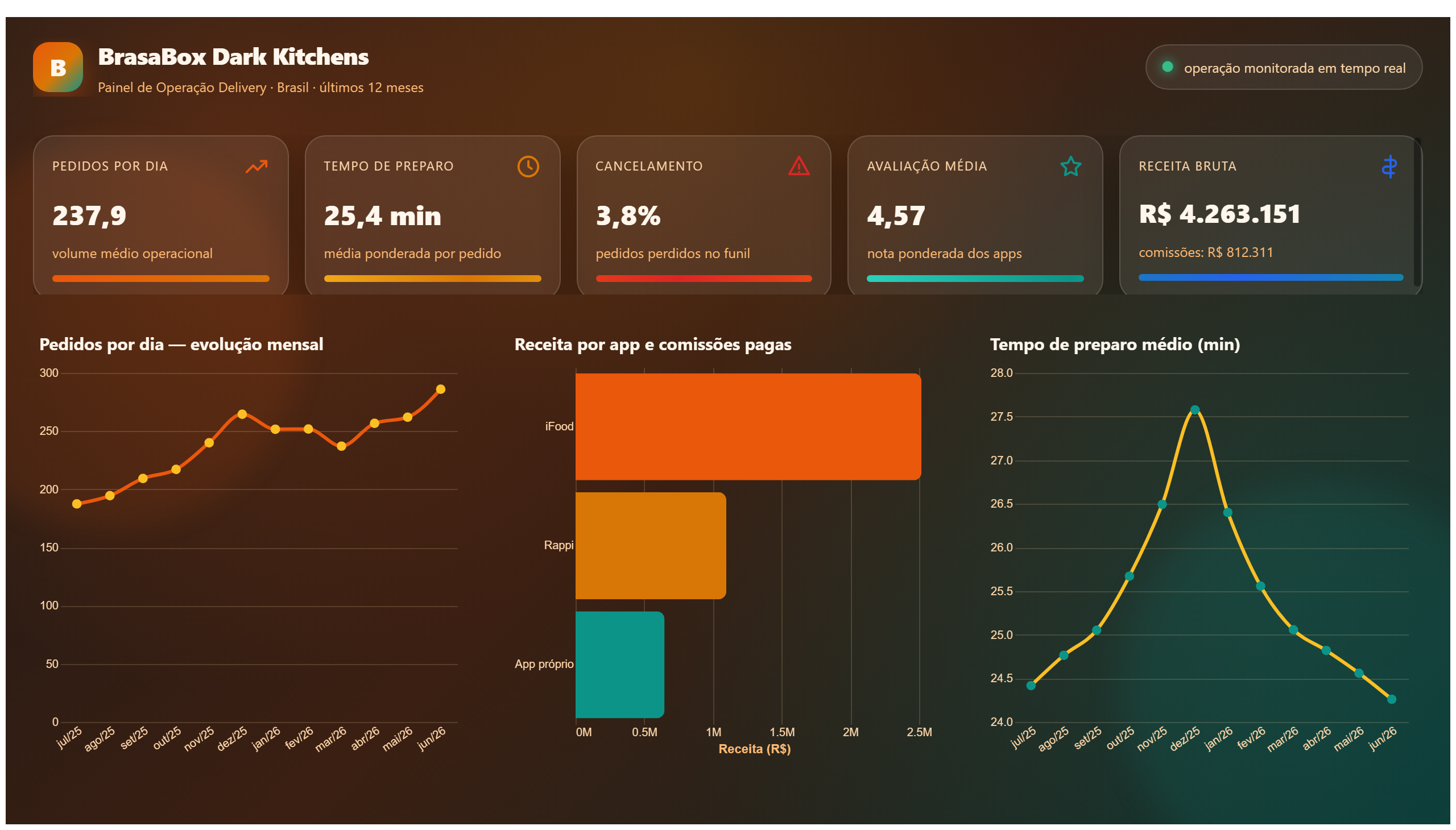Click the yellow progress bar under Tempo de preparo
Image resolution: width=1456 pixels, height=830 pixels.
click(x=432, y=279)
